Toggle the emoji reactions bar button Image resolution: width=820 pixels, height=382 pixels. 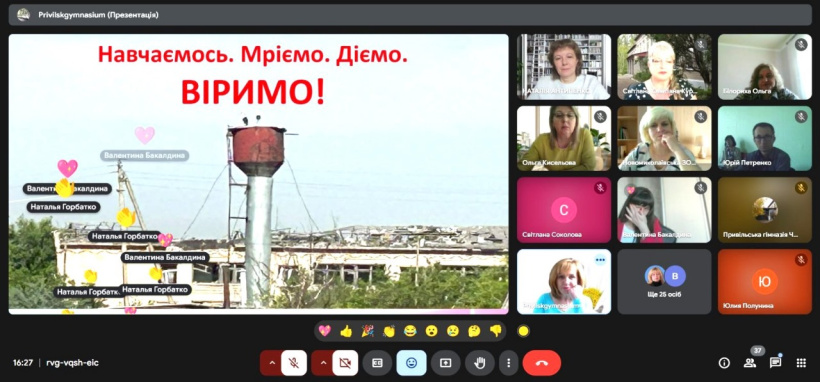(412, 363)
